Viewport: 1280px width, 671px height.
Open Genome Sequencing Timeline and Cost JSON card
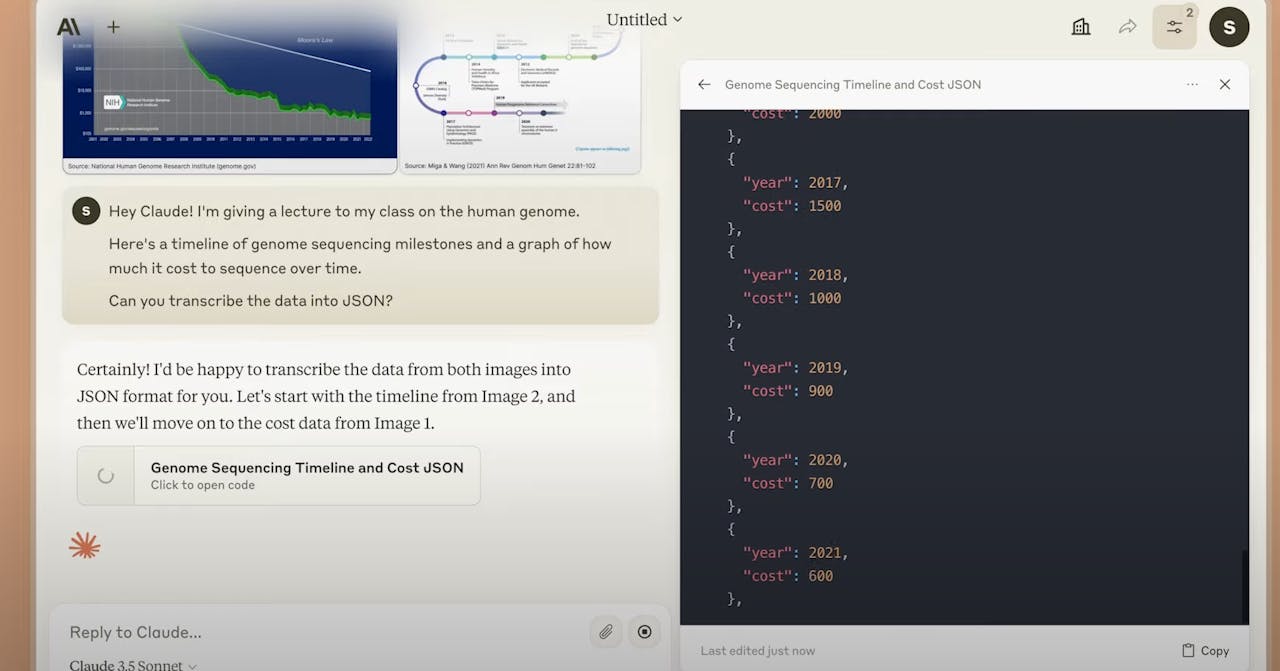coord(279,476)
